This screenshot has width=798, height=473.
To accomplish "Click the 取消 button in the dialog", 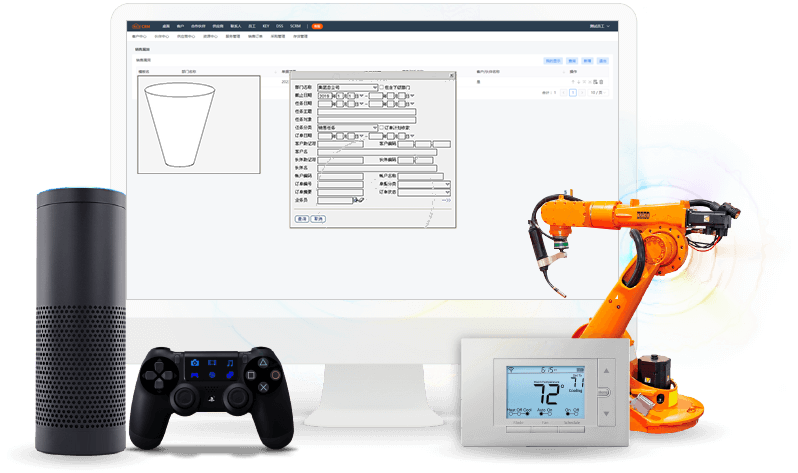I will [x=318, y=218].
